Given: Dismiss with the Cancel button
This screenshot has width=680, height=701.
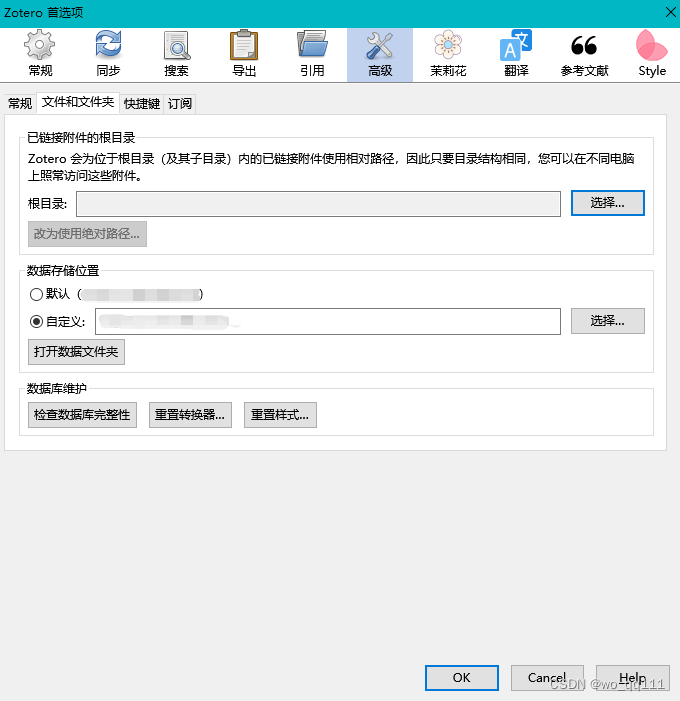Looking at the screenshot, I should 547,678.
